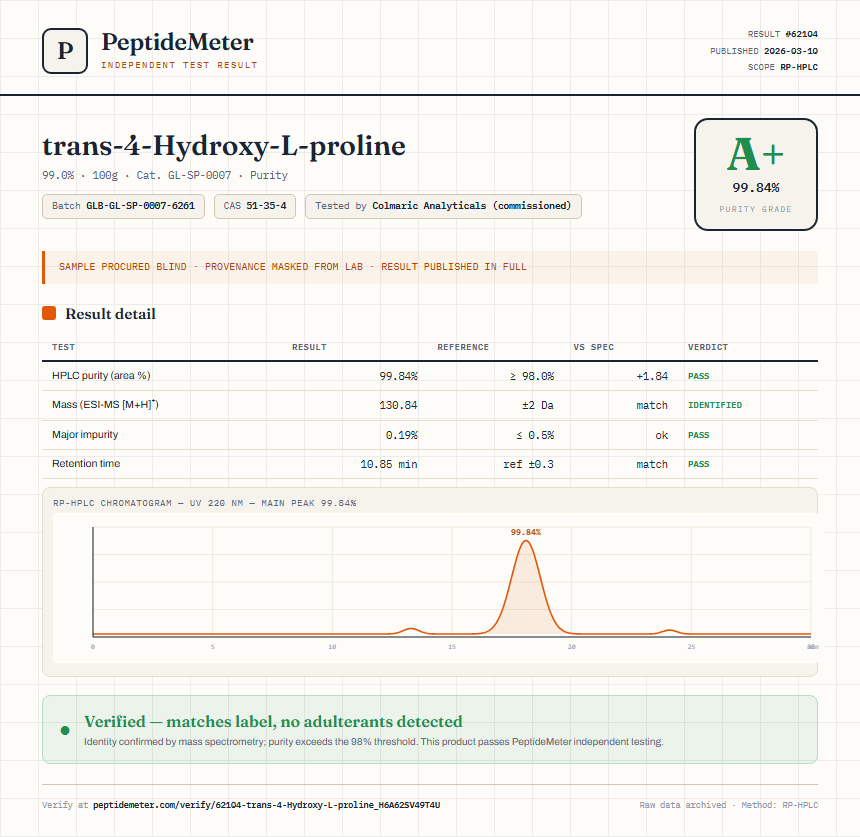
Task: Click the 99.0% · 100g · Cat. GL-SP-0007 subtitle
Action: [x=165, y=175]
